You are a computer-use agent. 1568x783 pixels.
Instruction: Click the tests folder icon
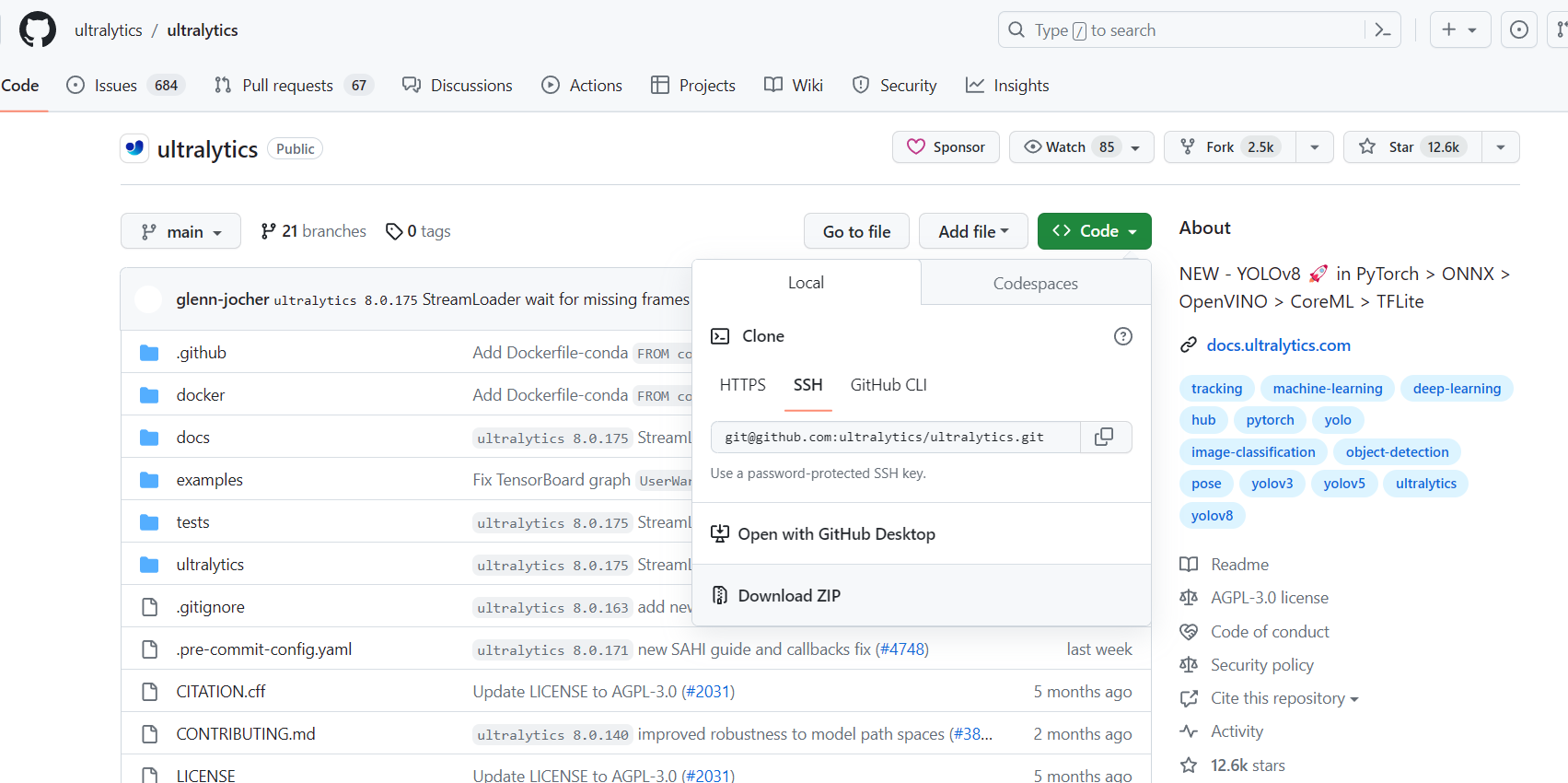149,522
